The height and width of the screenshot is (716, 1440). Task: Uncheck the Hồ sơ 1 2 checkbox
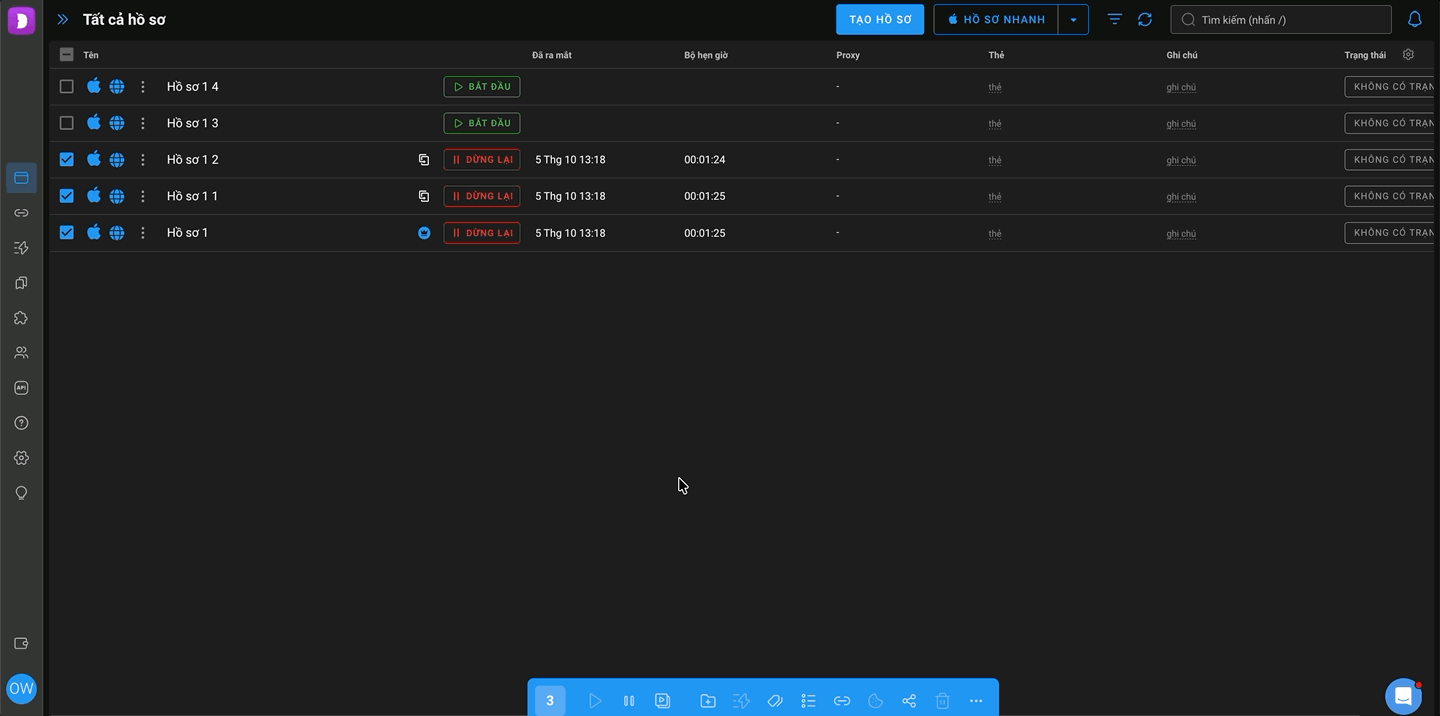(x=67, y=160)
